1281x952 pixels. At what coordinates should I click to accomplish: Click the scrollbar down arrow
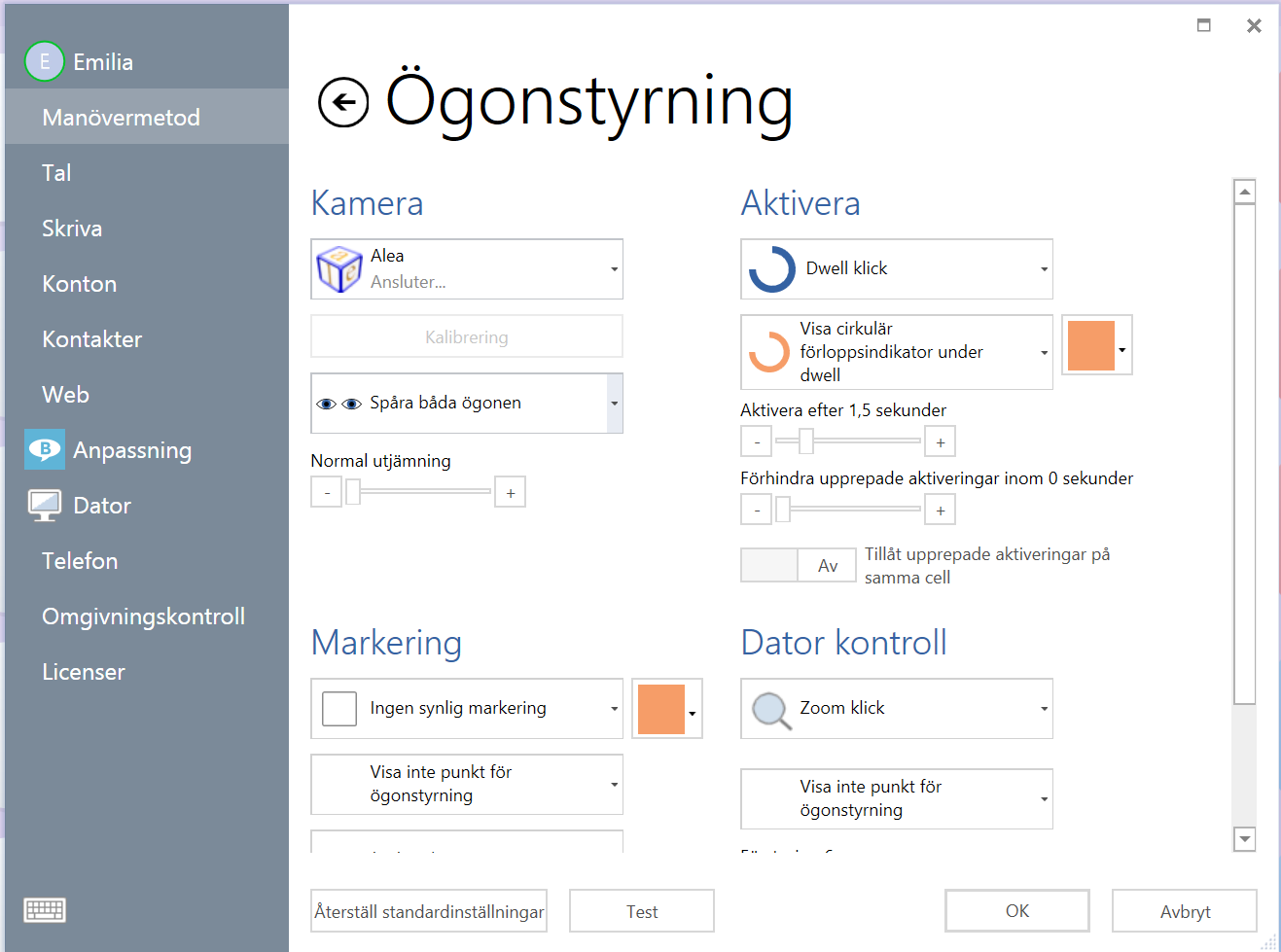tap(1244, 838)
